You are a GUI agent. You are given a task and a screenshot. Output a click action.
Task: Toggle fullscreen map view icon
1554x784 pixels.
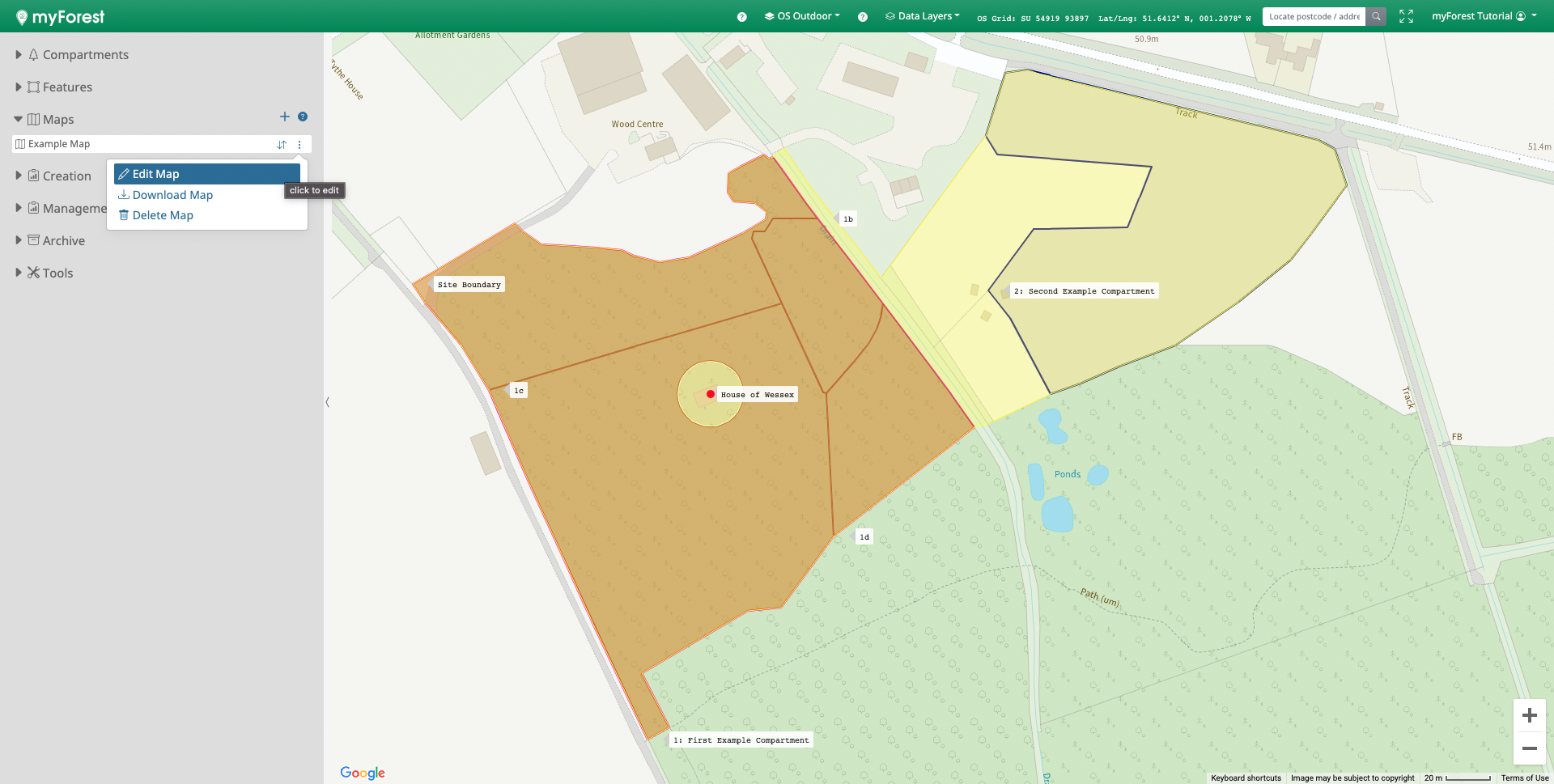pyautogui.click(x=1406, y=16)
